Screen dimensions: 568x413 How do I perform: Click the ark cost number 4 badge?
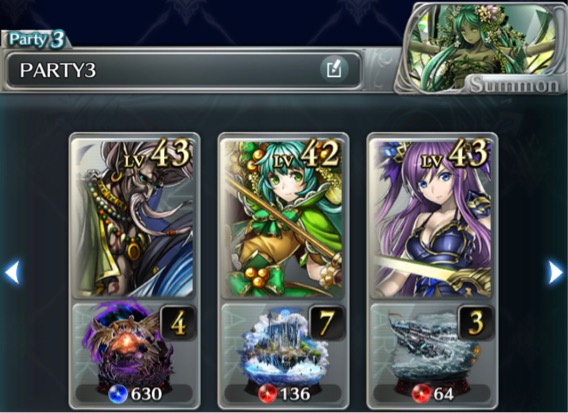pyautogui.click(x=178, y=323)
